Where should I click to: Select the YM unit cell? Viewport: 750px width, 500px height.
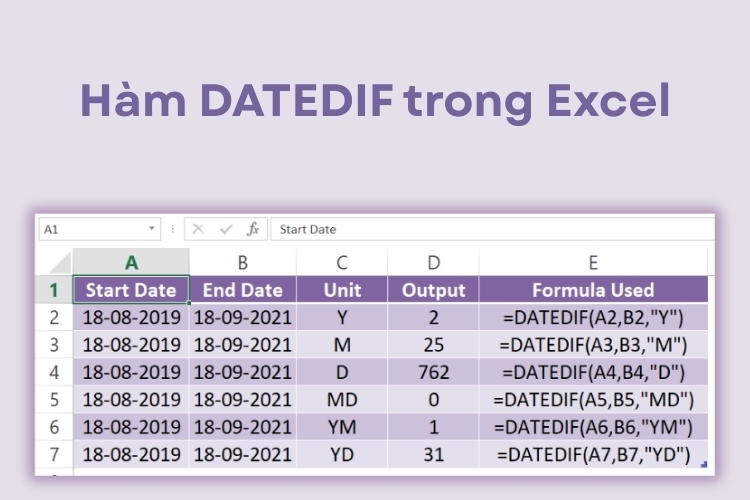tap(342, 427)
